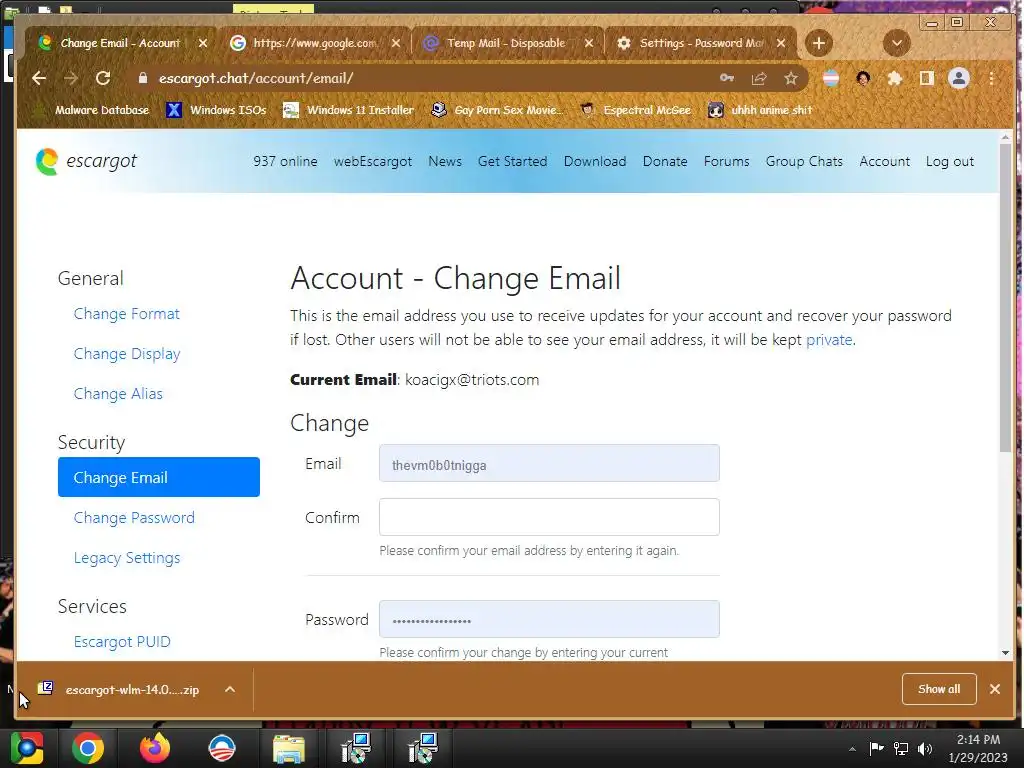Open webEscargot from the navbar

tap(373, 161)
